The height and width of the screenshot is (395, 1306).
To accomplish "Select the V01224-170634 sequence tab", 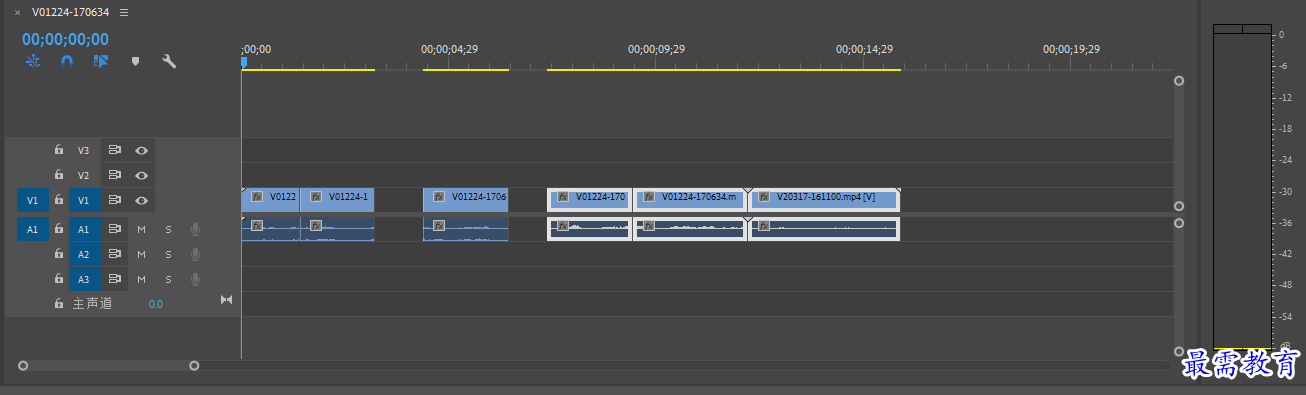I will click(70, 12).
